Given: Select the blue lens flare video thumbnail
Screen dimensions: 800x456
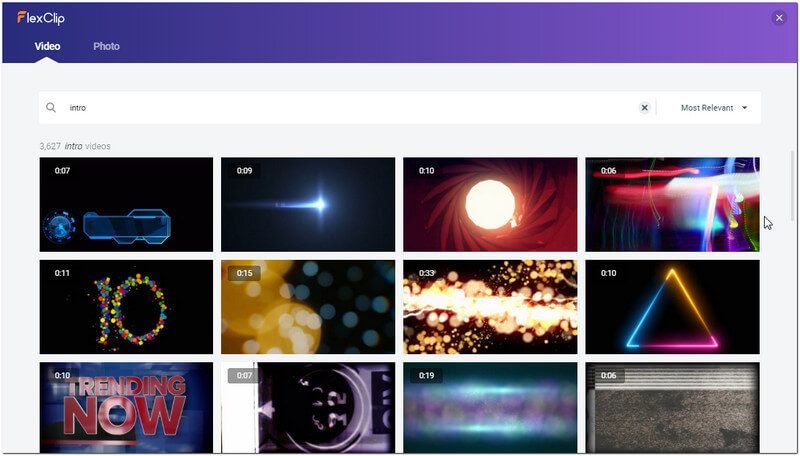Looking at the screenshot, I should pos(308,205).
